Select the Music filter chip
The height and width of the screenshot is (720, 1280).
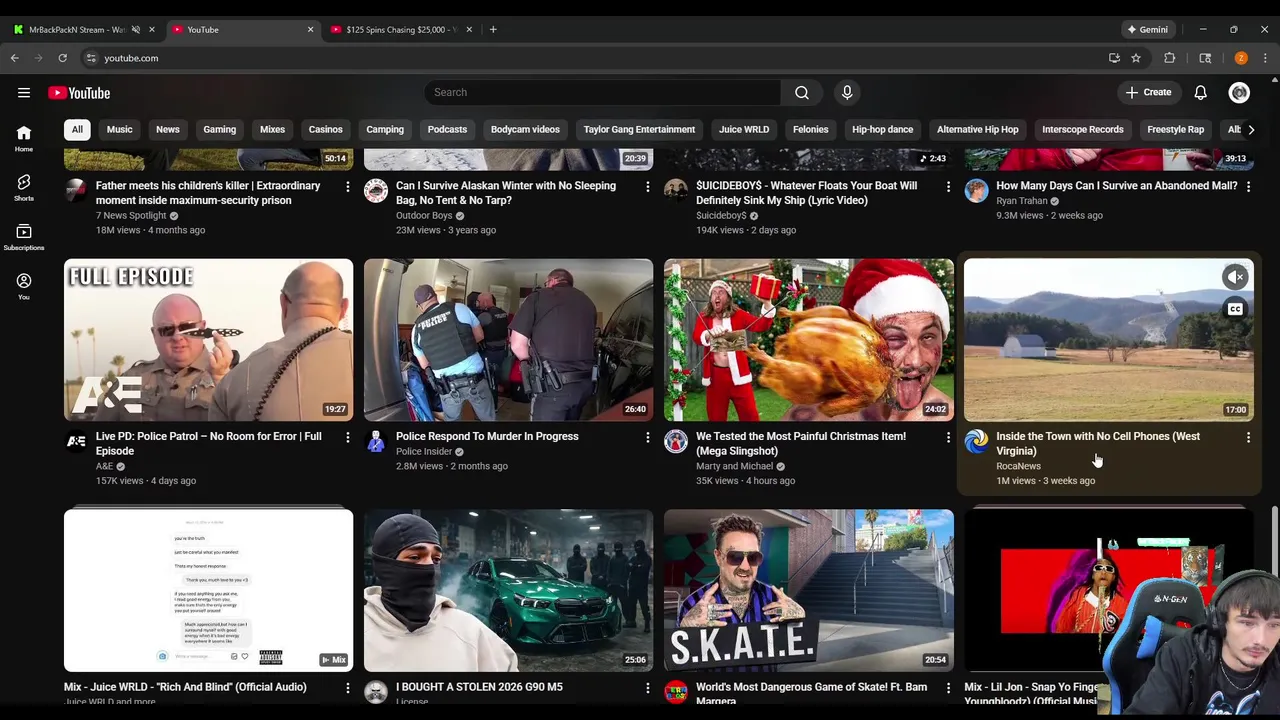point(119,129)
